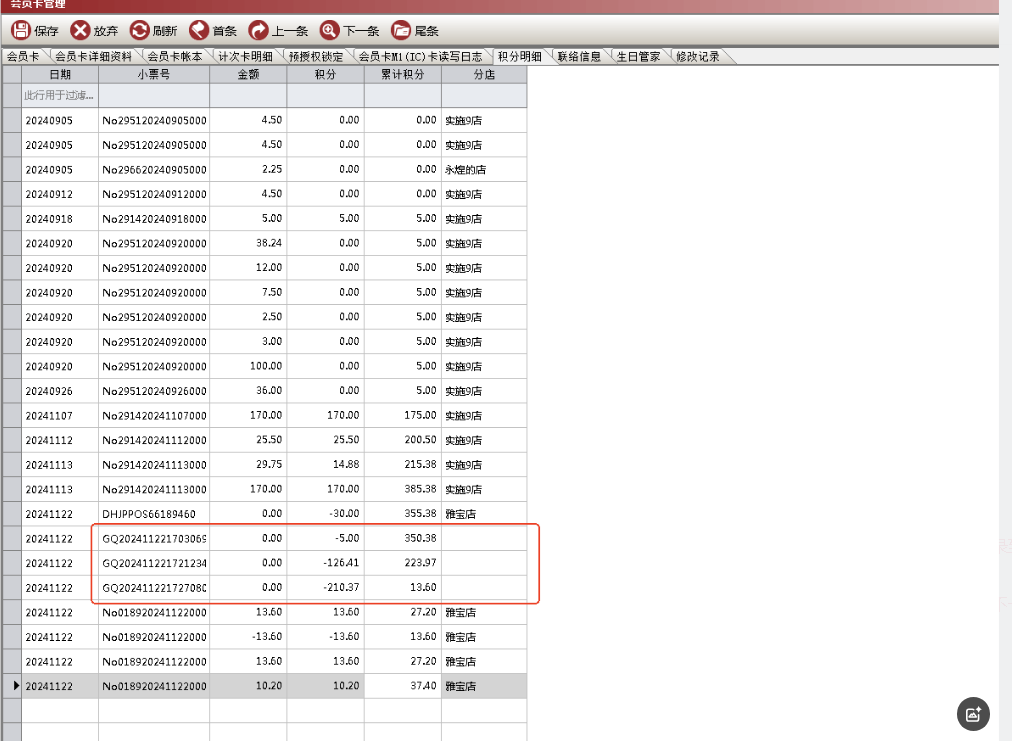Click the 小票号 filter row field
The image size is (1012, 741).
(x=154, y=96)
